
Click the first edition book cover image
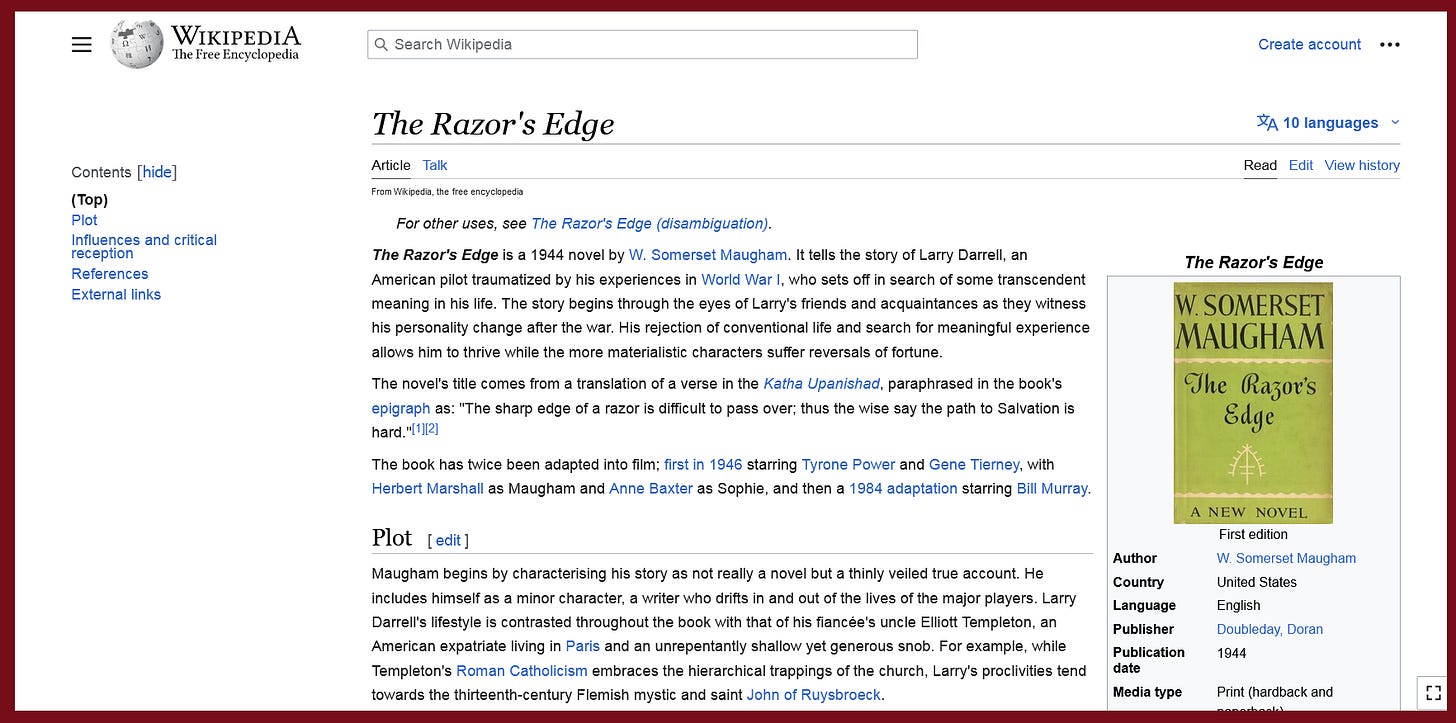[1253, 402]
